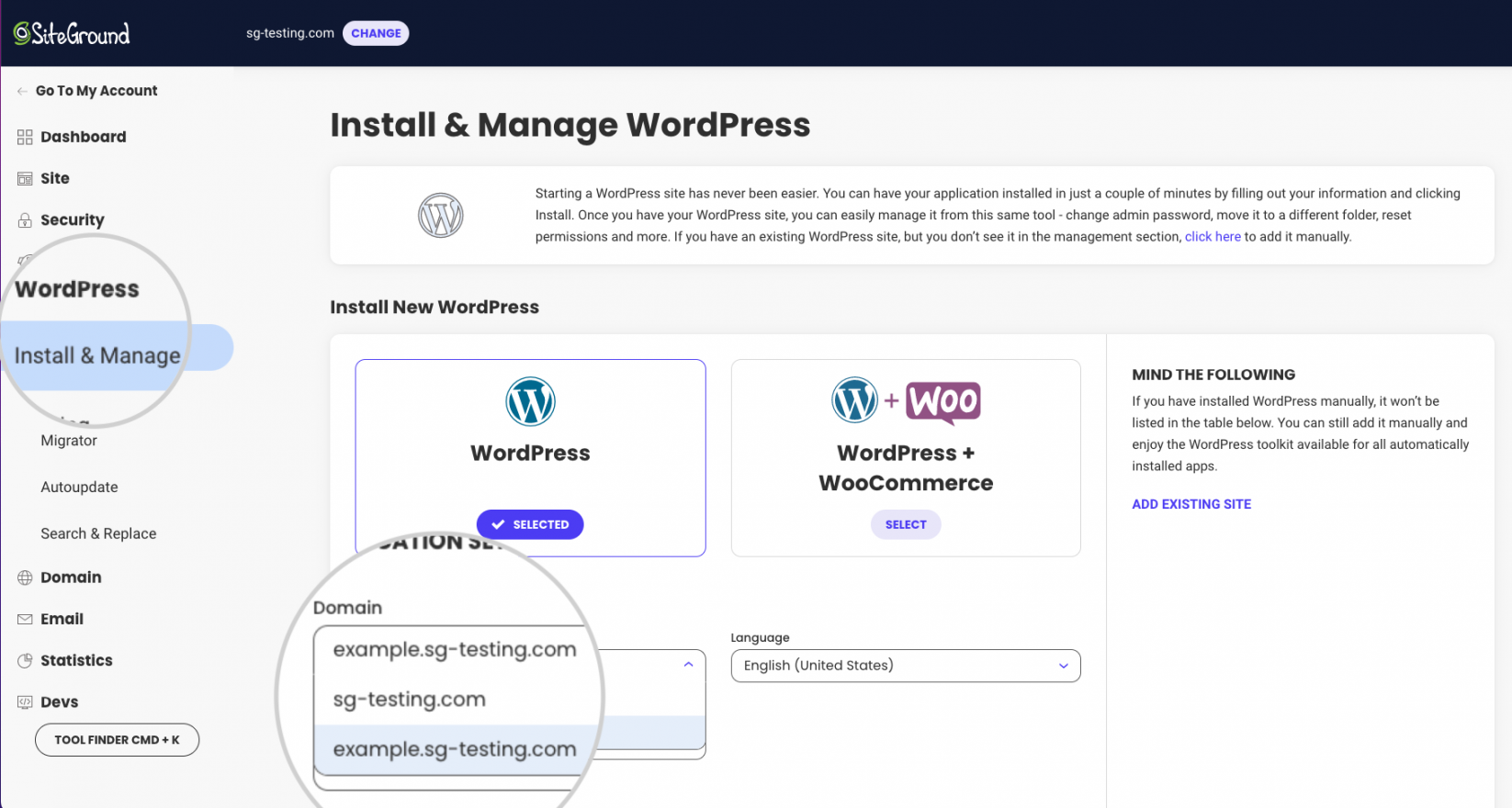Click the Site icon in sidebar

(25, 178)
